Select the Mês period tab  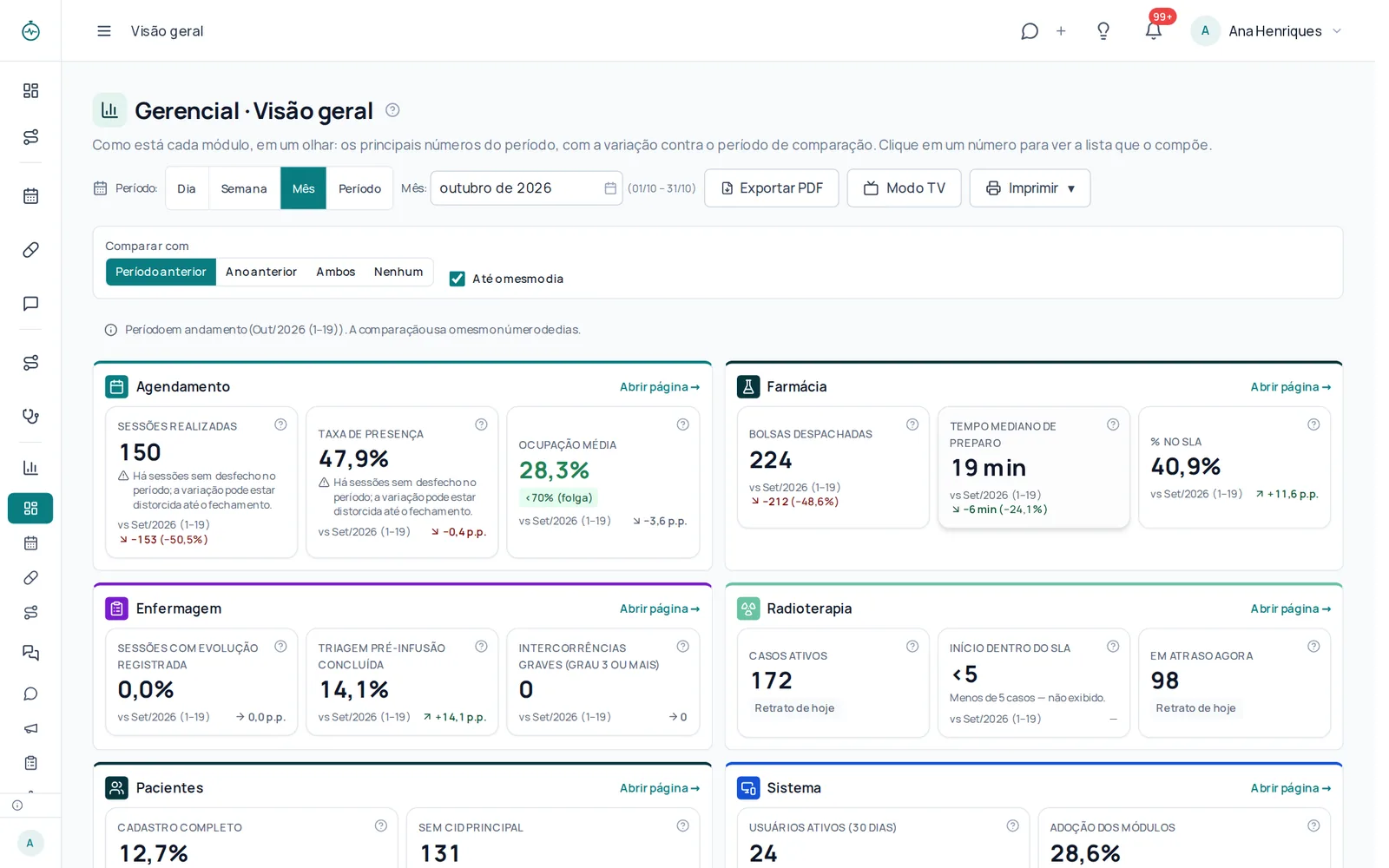303,188
